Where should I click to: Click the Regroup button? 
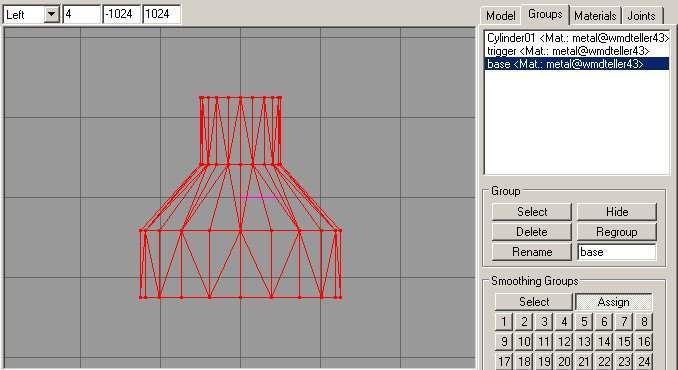pyautogui.click(x=617, y=232)
